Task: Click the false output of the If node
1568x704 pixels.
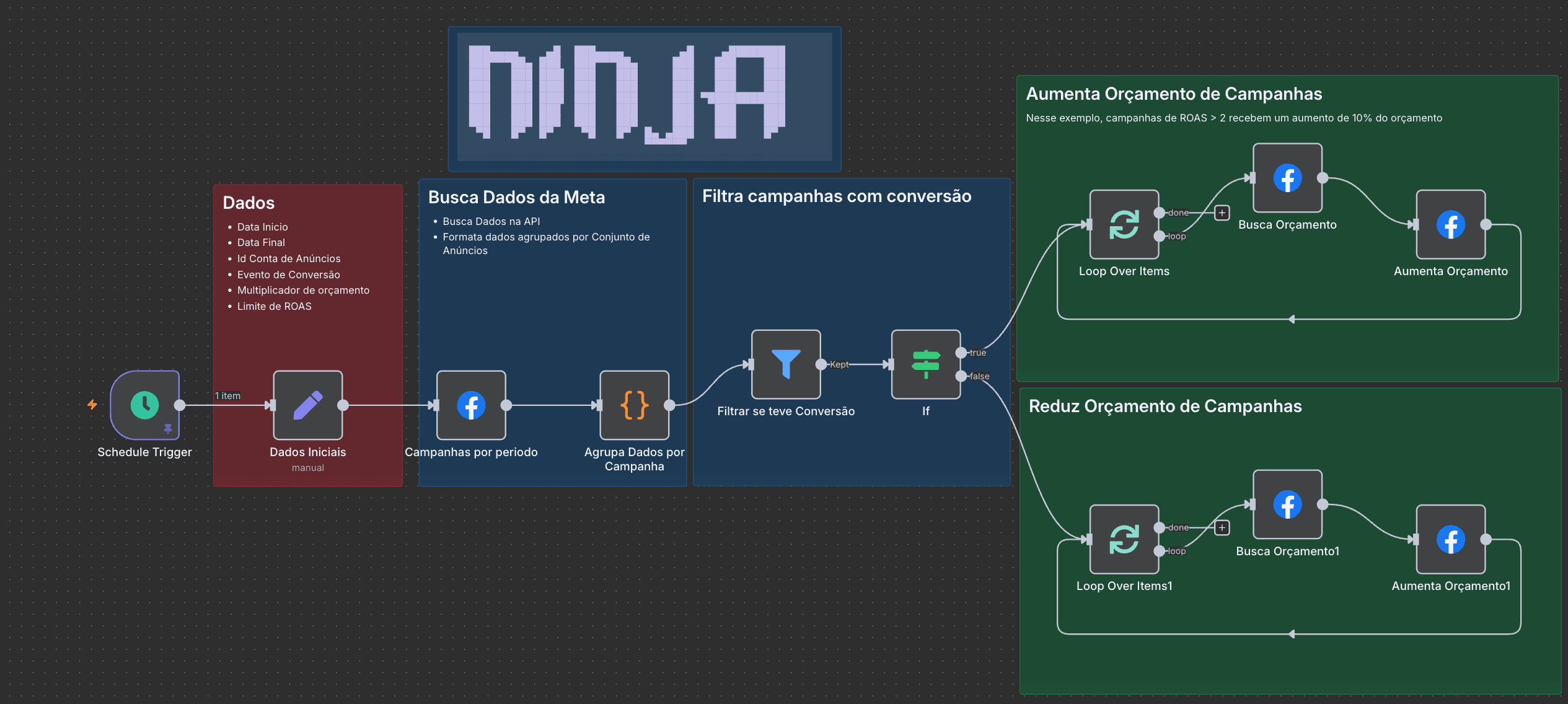Action: point(961,376)
